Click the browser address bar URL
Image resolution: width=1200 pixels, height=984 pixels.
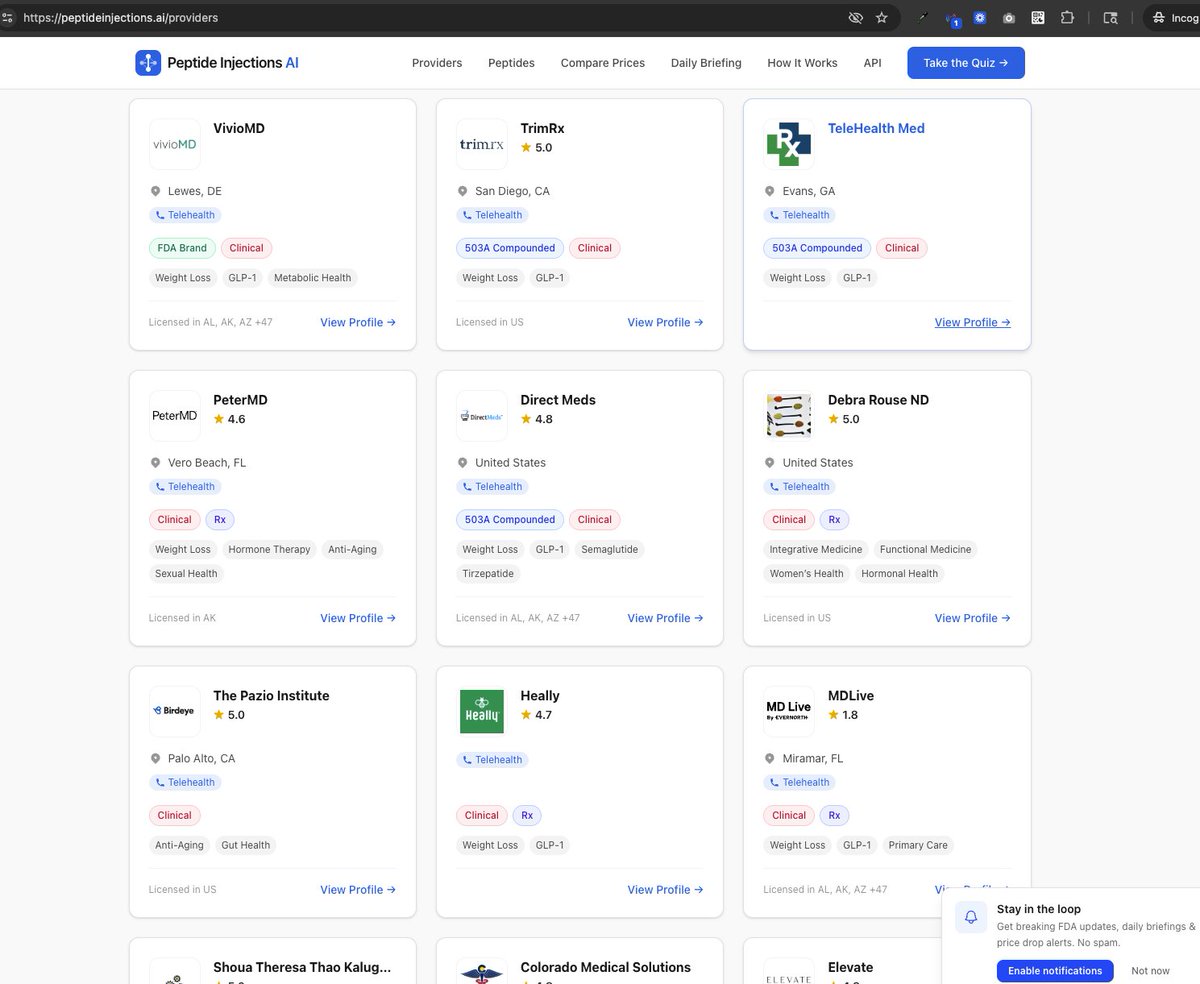click(120, 18)
